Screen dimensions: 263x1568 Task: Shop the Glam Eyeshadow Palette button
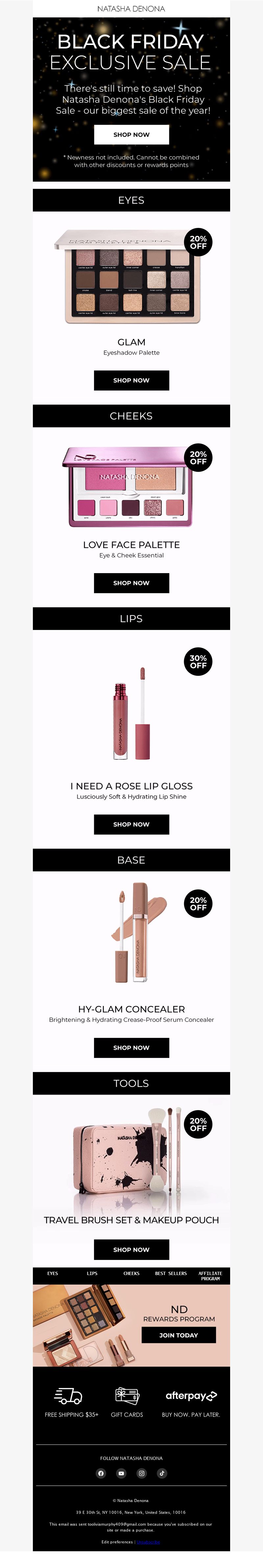point(131,380)
